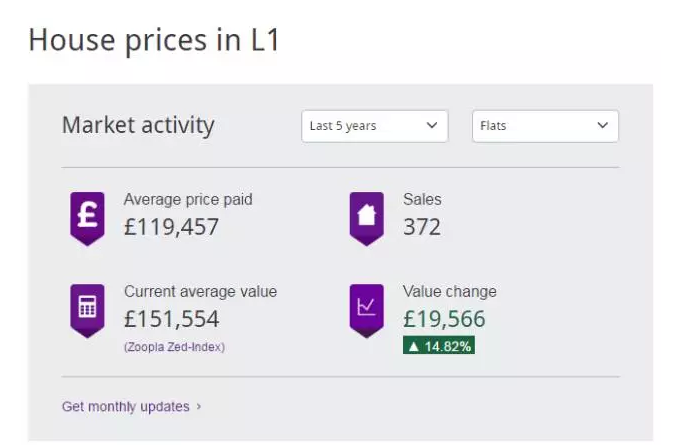Click the purple house Sales icon
The height and width of the screenshot is (445, 674).
click(x=367, y=218)
